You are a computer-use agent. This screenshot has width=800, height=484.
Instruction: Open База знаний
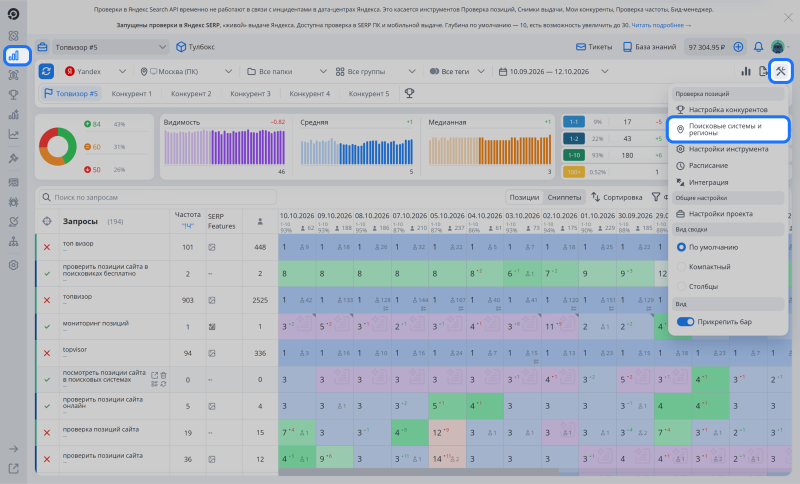(649, 47)
